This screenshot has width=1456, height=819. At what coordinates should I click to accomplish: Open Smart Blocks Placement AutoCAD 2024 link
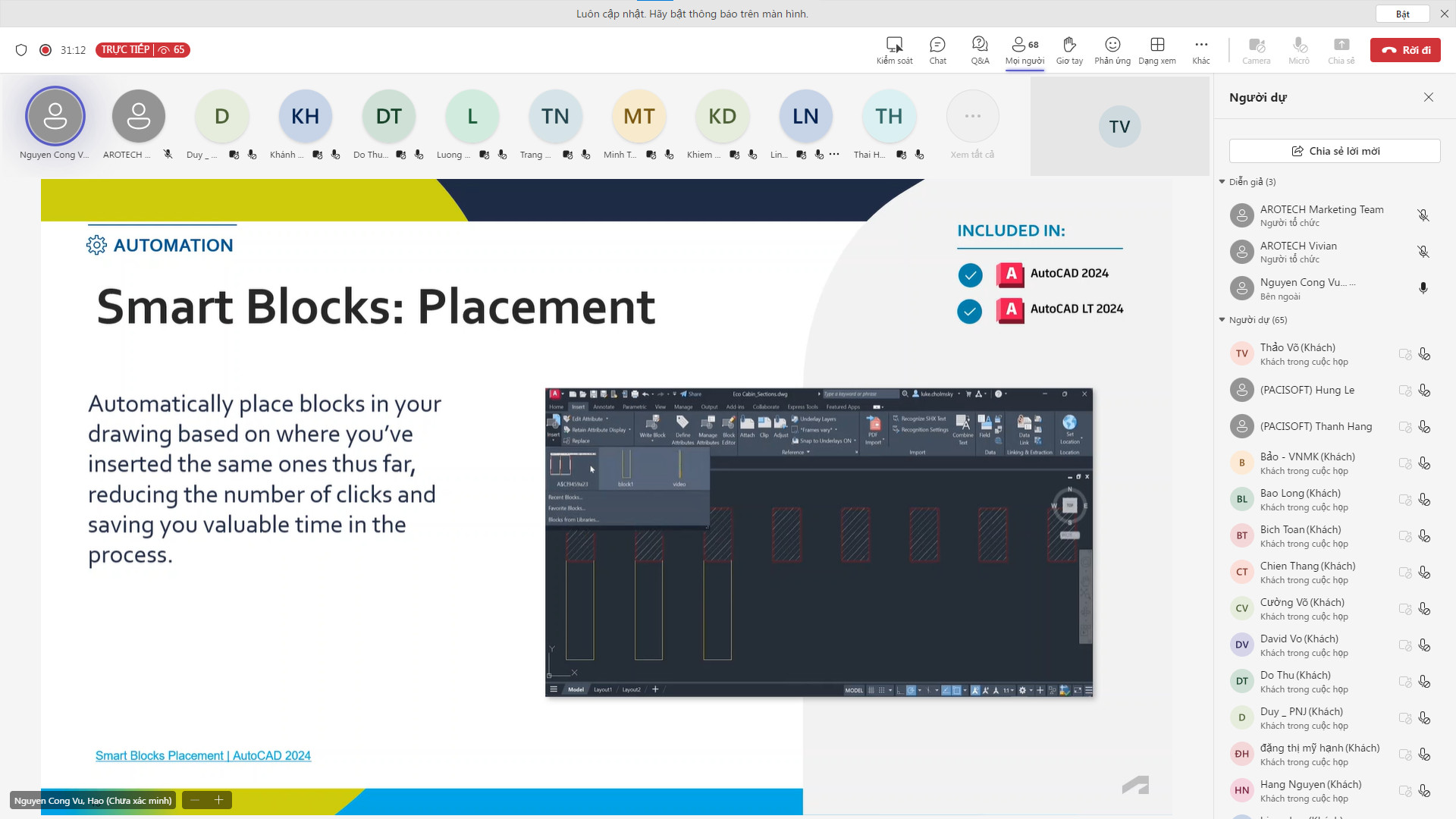click(203, 756)
